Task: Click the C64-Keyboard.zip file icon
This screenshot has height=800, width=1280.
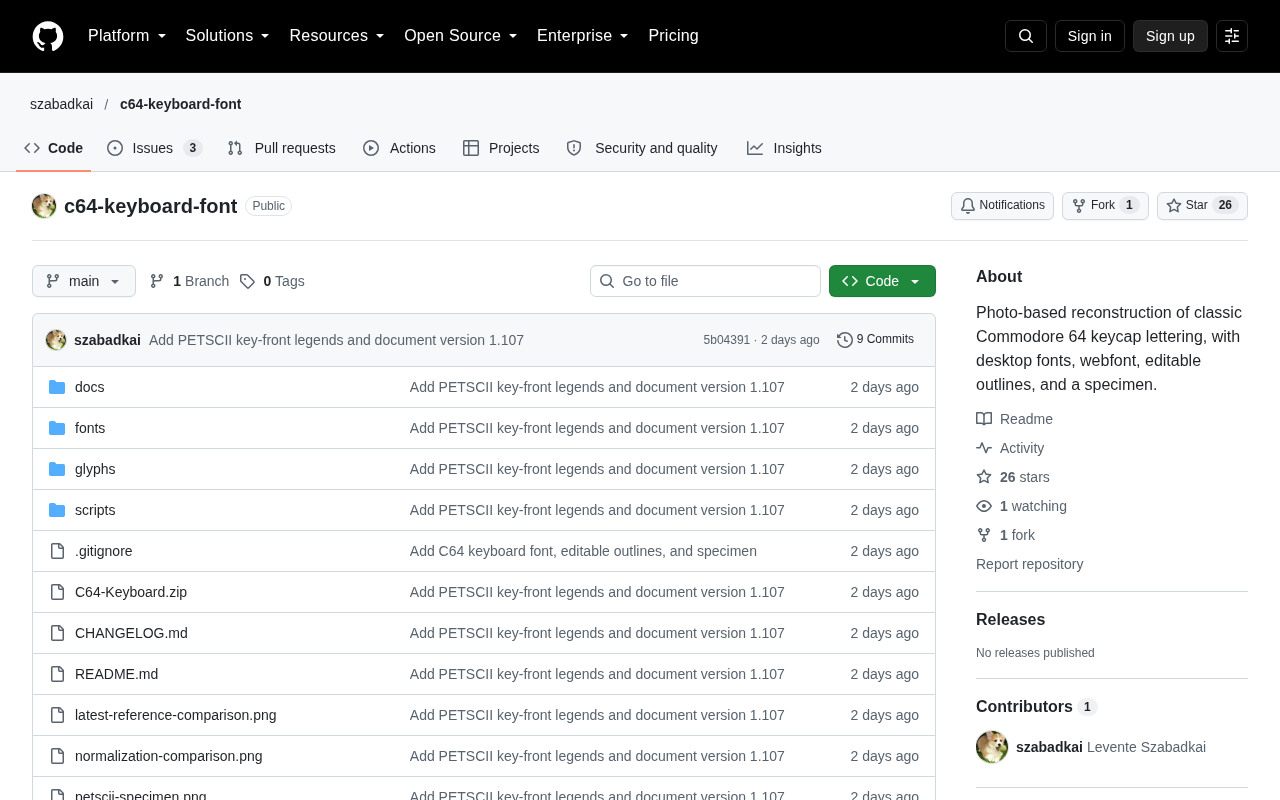Action: click(x=57, y=592)
